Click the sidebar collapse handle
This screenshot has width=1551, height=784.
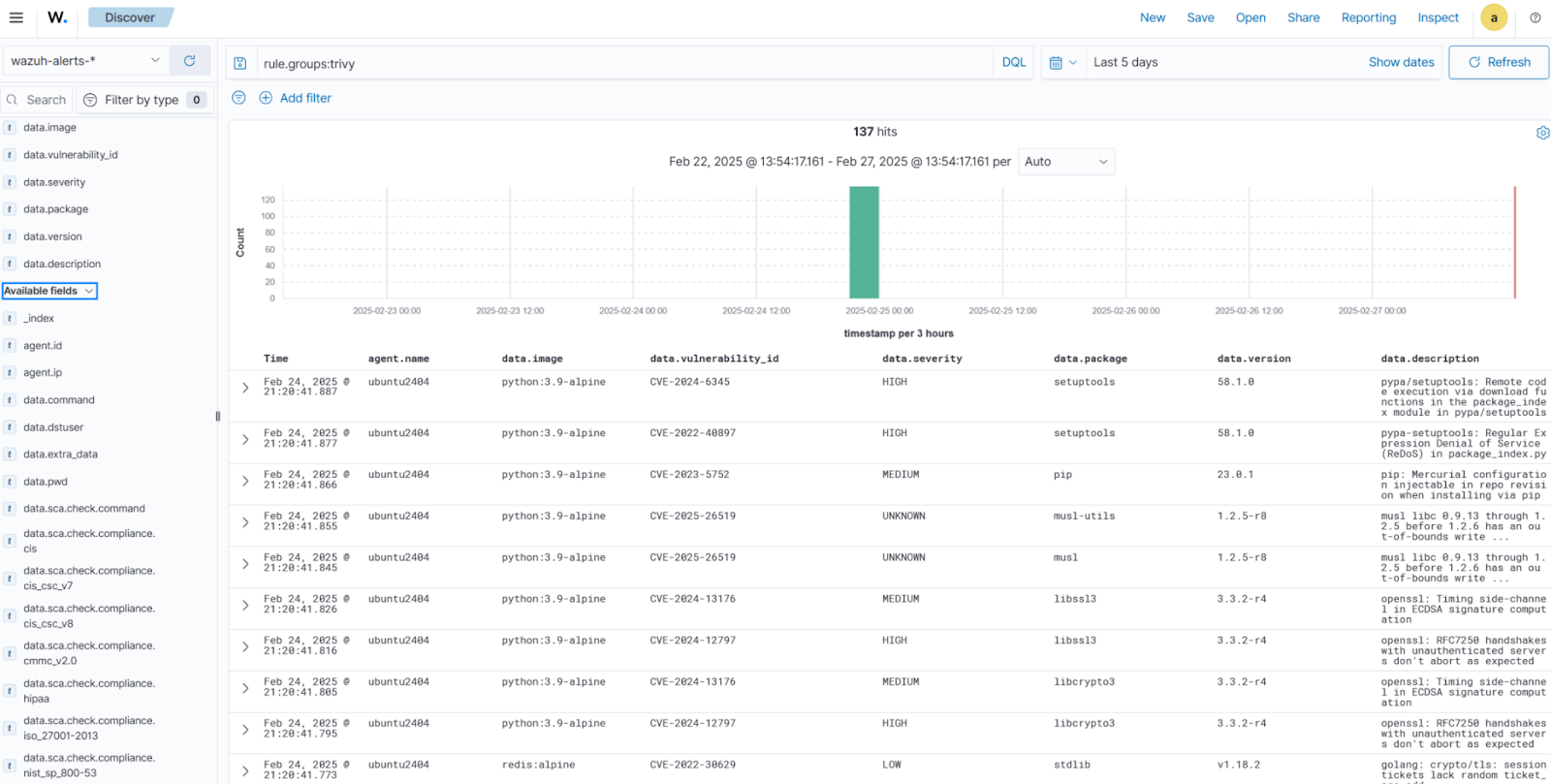pos(218,417)
